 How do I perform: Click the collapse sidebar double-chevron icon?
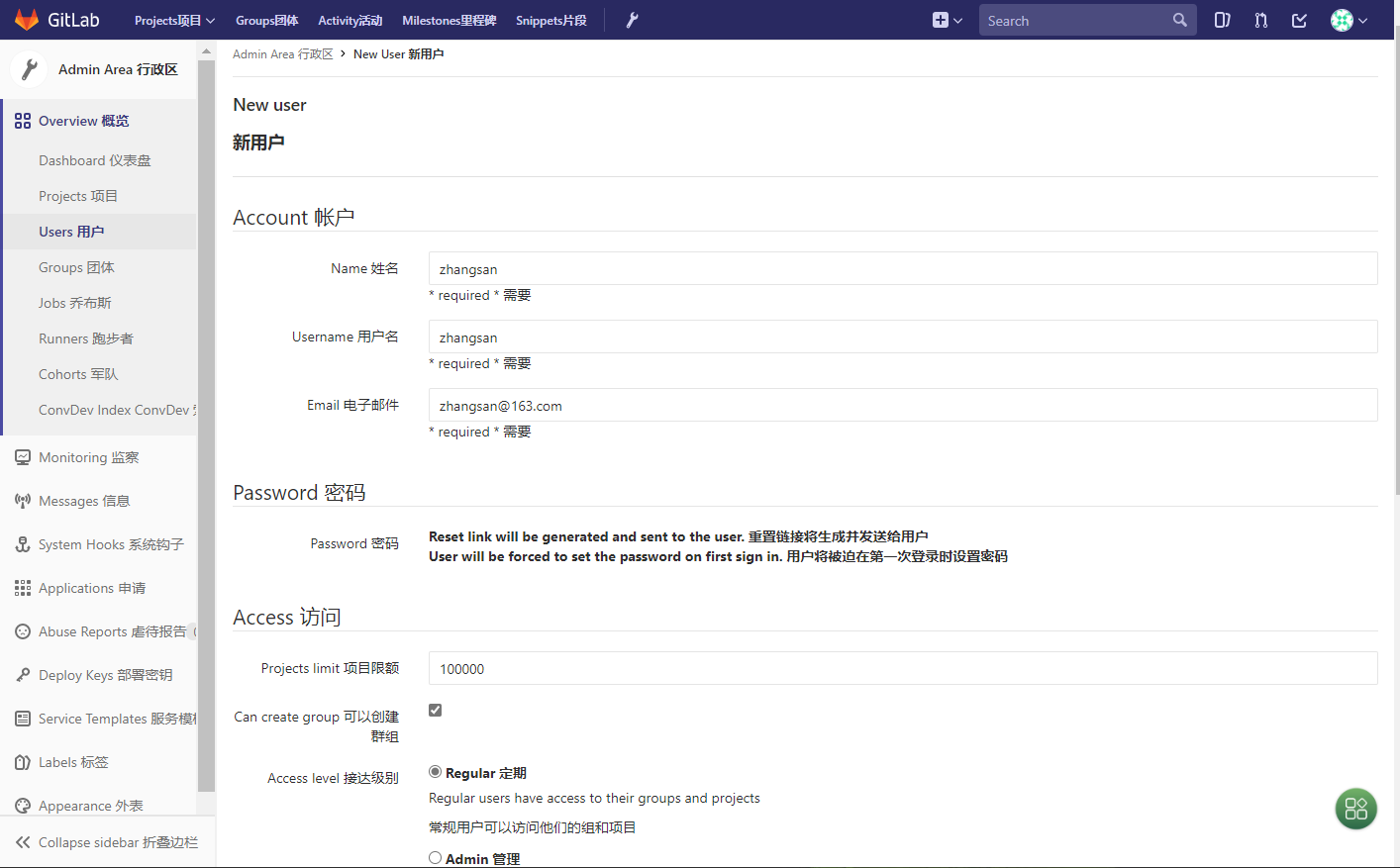click(23, 842)
